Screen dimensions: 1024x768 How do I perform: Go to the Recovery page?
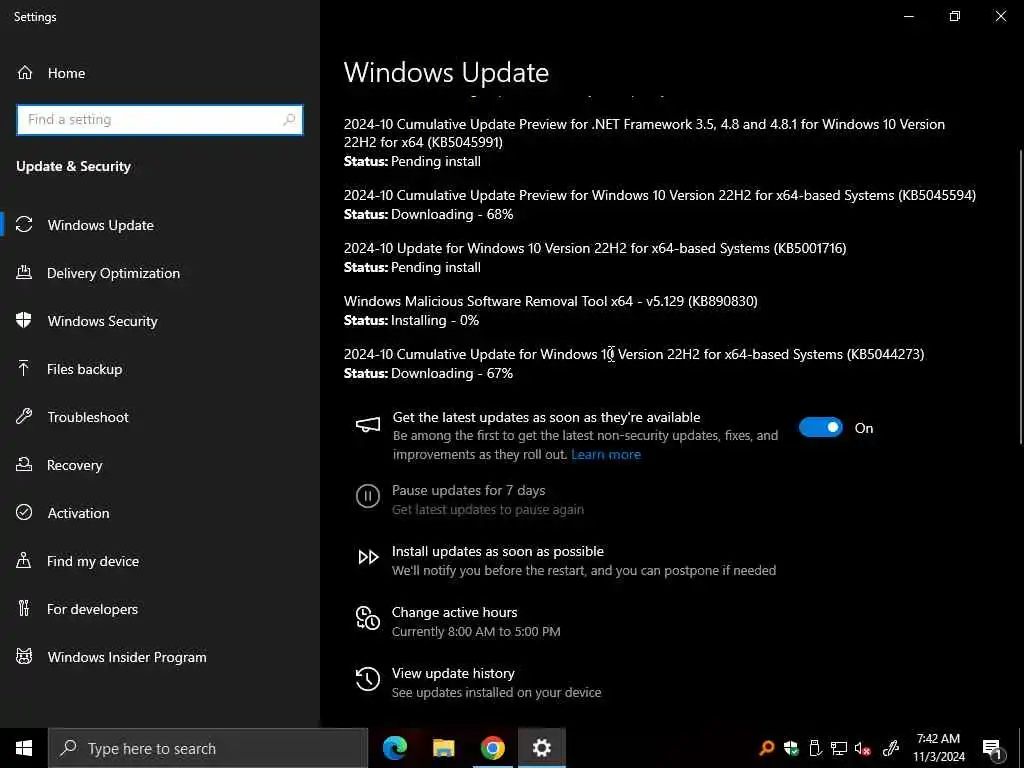pyautogui.click(x=74, y=465)
